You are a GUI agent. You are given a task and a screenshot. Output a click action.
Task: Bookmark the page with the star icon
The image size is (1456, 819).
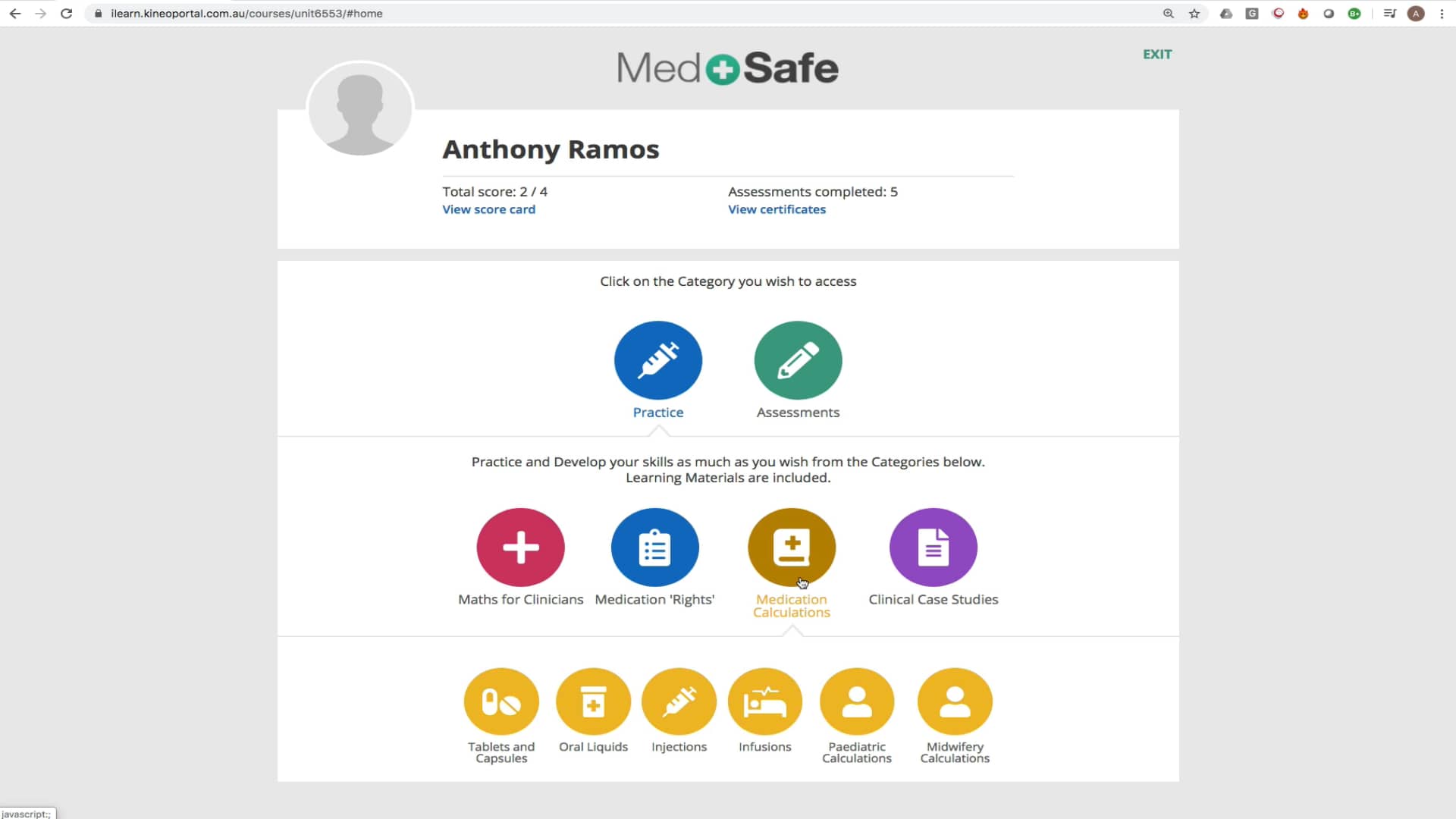tap(1194, 13)
